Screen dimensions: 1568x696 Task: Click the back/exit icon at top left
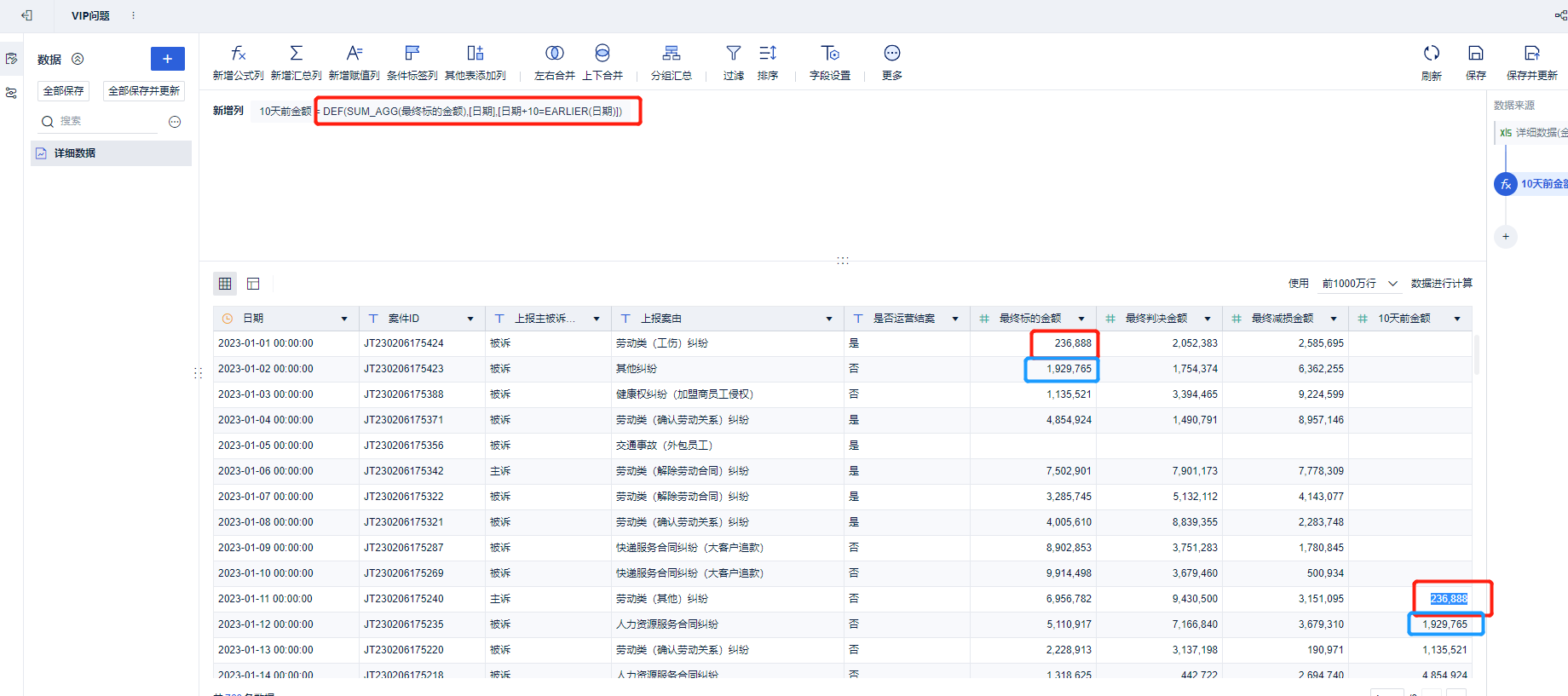coord(27,15)
